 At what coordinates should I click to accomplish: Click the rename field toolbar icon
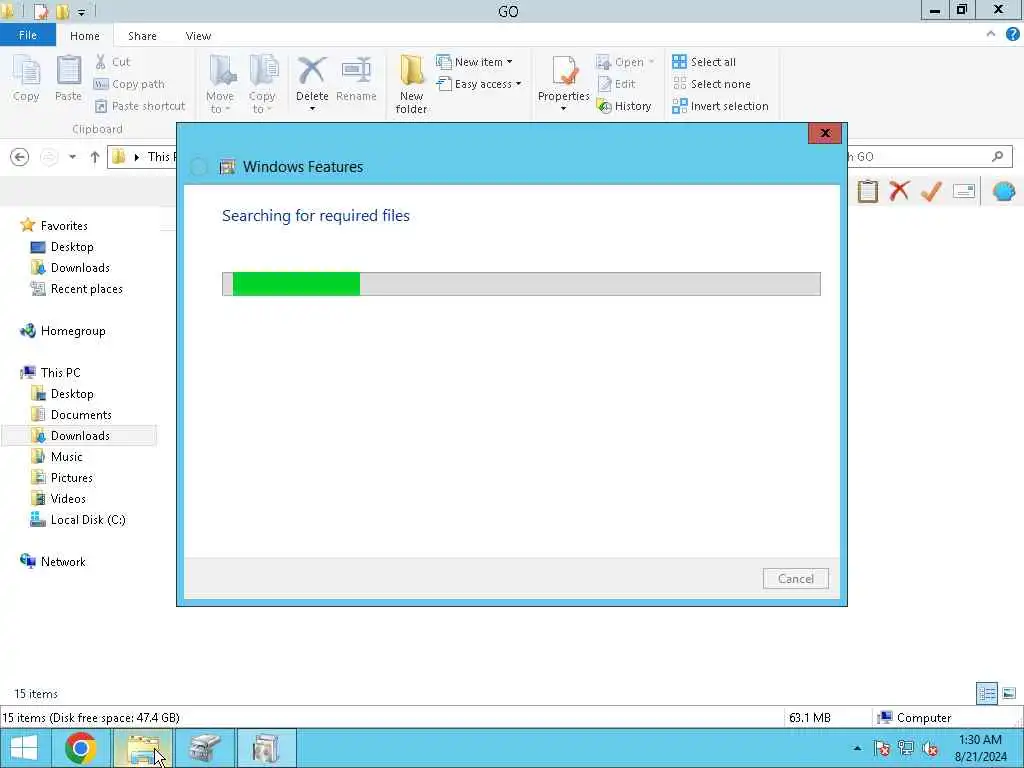tap(964, 191)
